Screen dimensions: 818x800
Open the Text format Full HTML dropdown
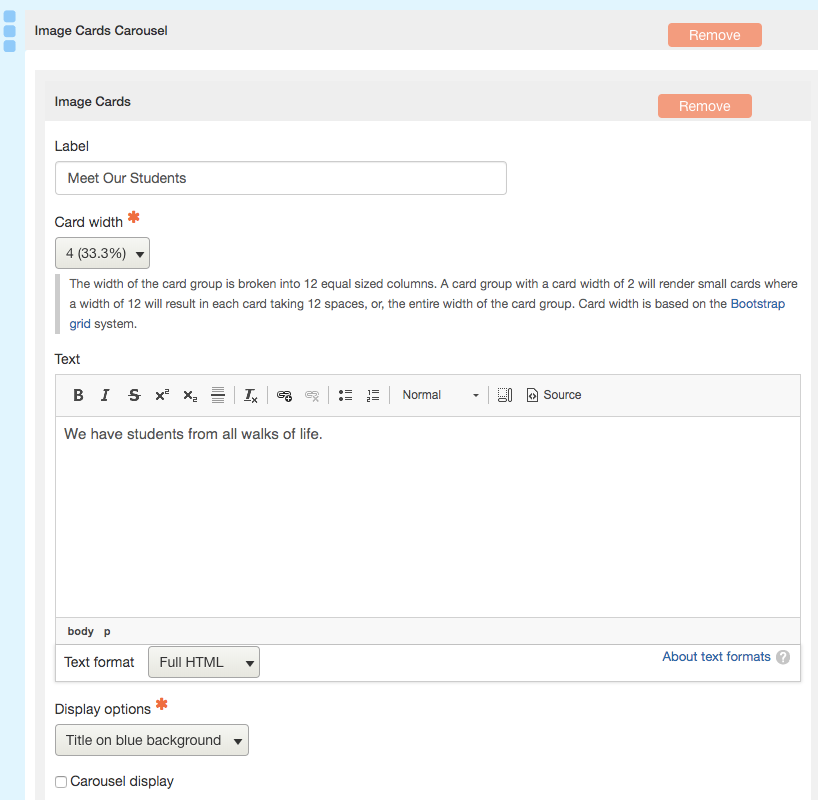(204, 661)
